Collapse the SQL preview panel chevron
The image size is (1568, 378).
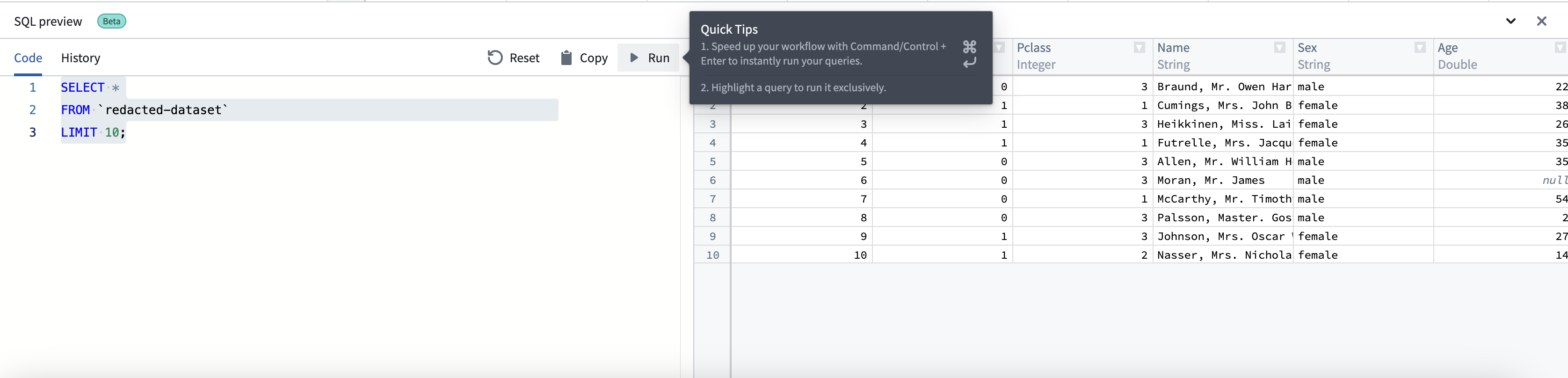[x=1511, y=22]
